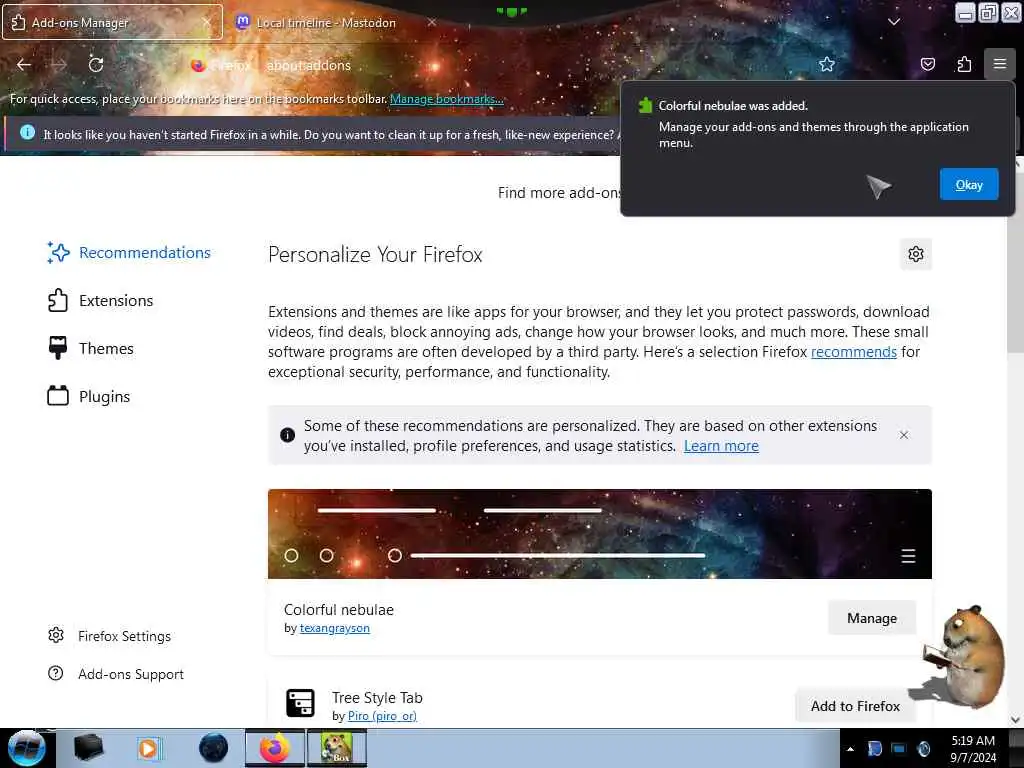
Task: Close the Mastodon tab
Action: pos(432,22)
